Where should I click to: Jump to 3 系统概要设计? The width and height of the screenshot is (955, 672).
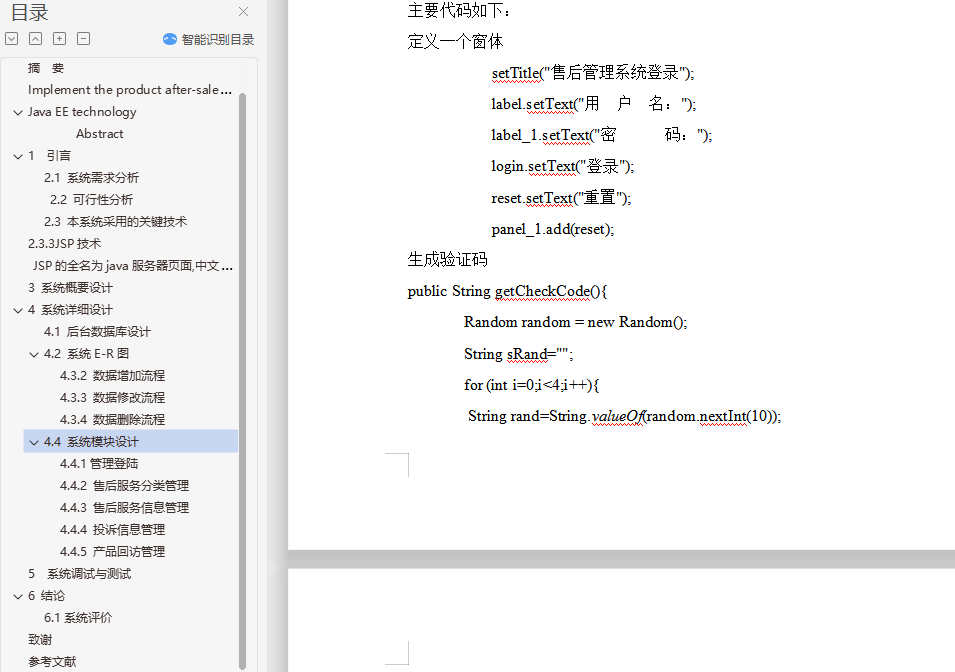[x=70, y=288]
